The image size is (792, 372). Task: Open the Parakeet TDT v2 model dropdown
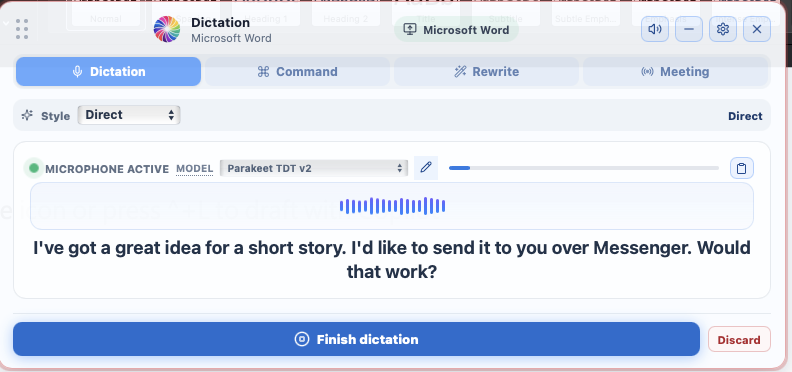click(x=314, y=168)
